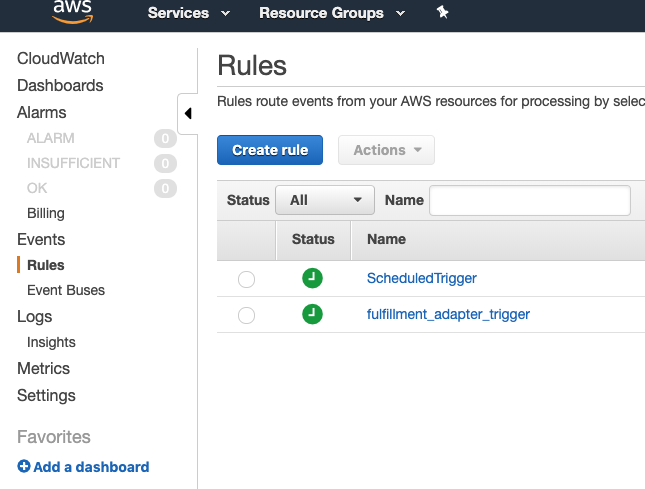
Task: Select the ScheduledTrigger radio button
Action: point(246,280)
